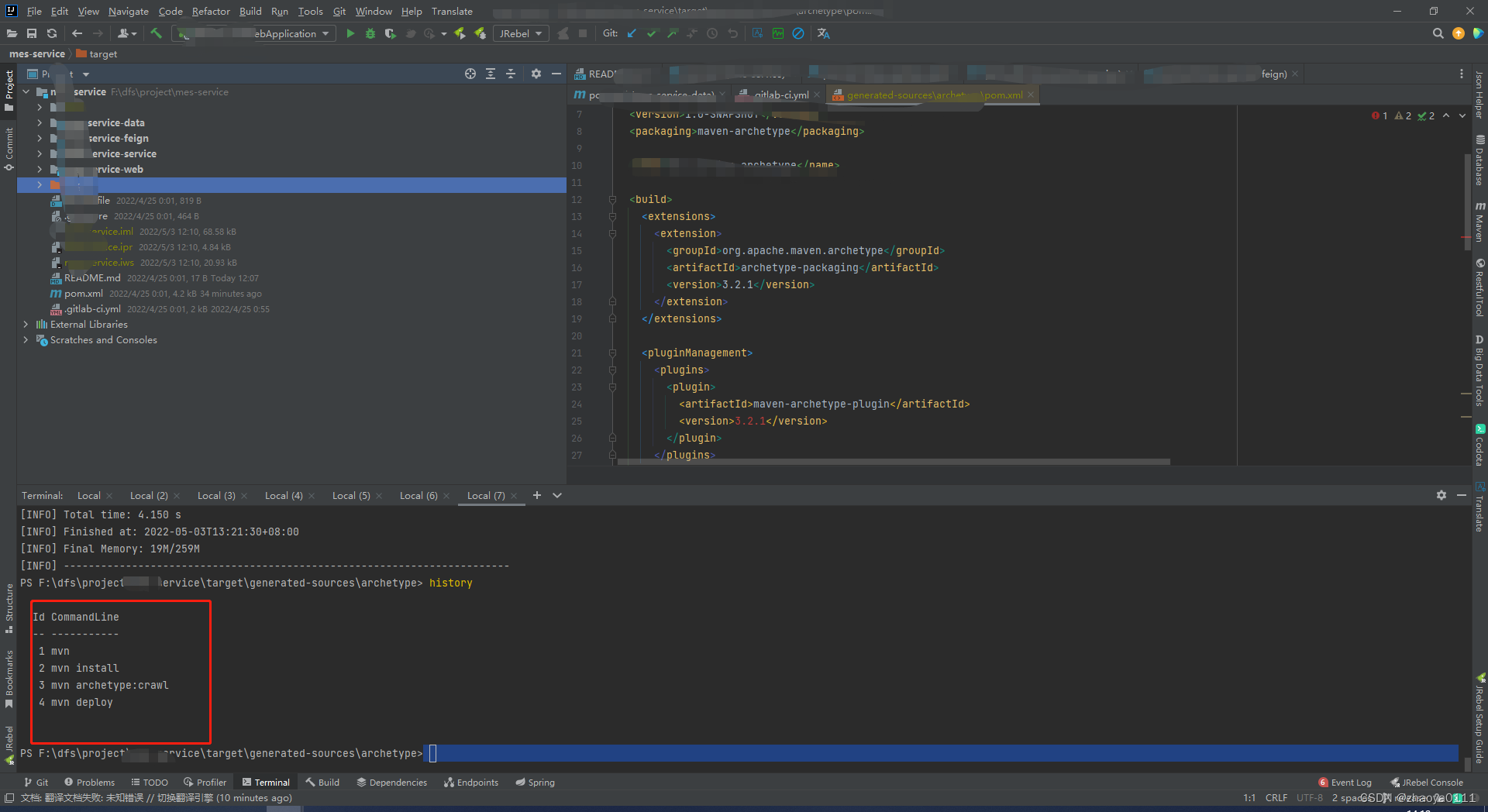Toggle the Maven tool window on right
The width and height of the screenshot is (1488, 812).
coord(1479,222)
